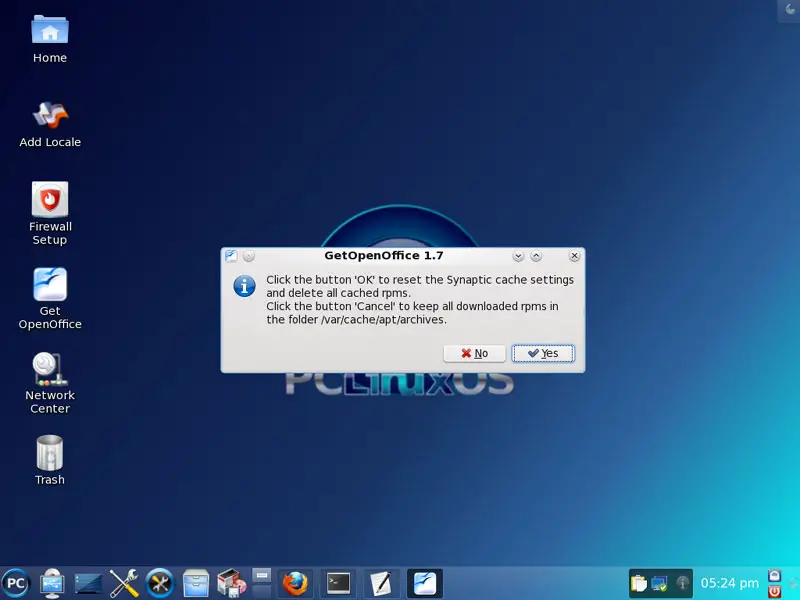Launch Firefox from the panel

pyautogui.click(x=295, y=583)
